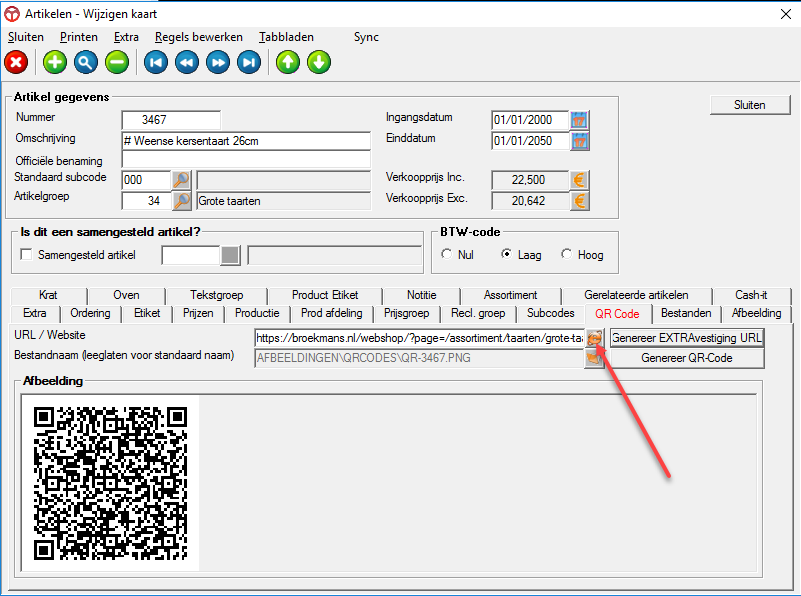Click the Sluiten button at right
The width and height of the screenshot is (801, 596).
[x=750, y=105]
